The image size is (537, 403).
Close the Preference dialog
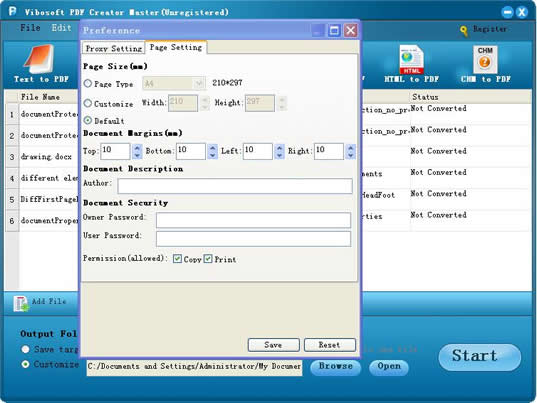(x=351, y=30)
